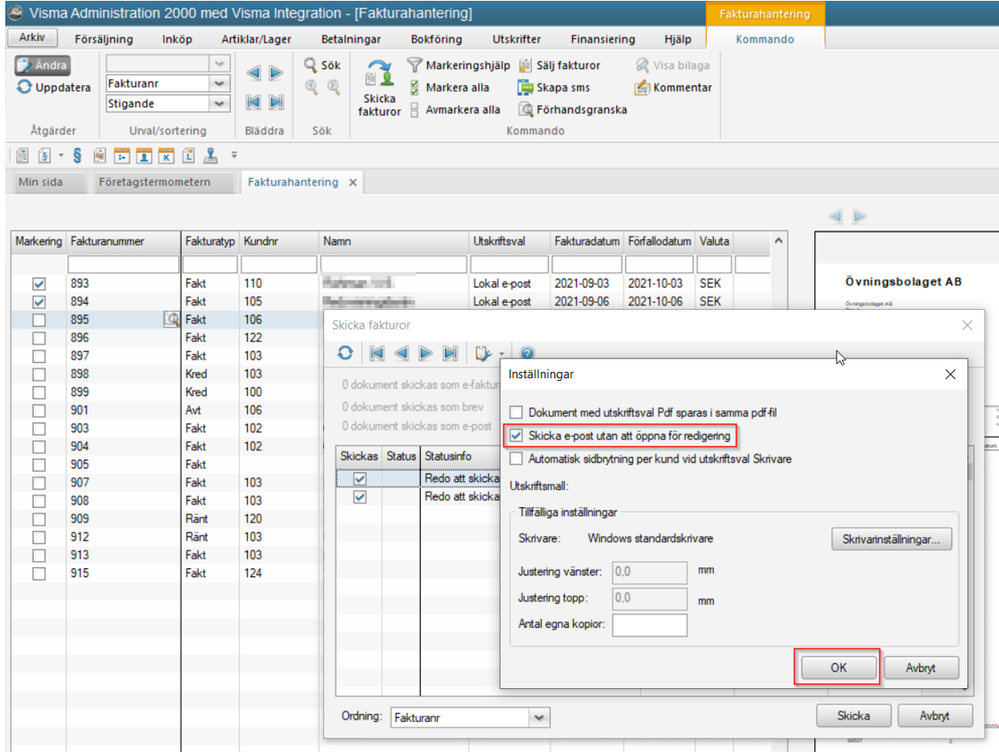Check Markering box for invoice 896
Image resolution: width=999 pixels, height=752 pixels.
click(x=39, y=338)
